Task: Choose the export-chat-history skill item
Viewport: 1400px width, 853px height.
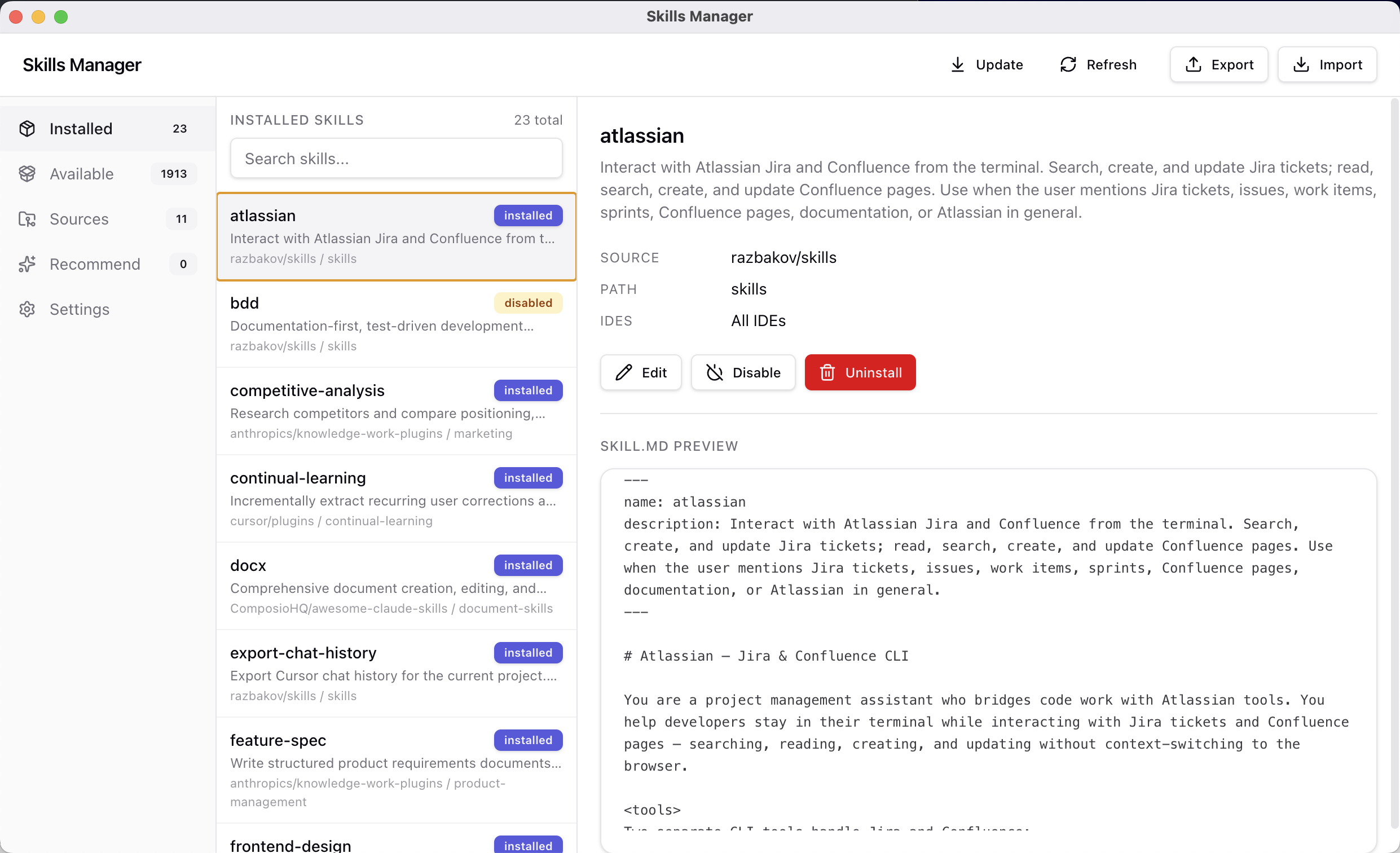Action: click(396, 674)
